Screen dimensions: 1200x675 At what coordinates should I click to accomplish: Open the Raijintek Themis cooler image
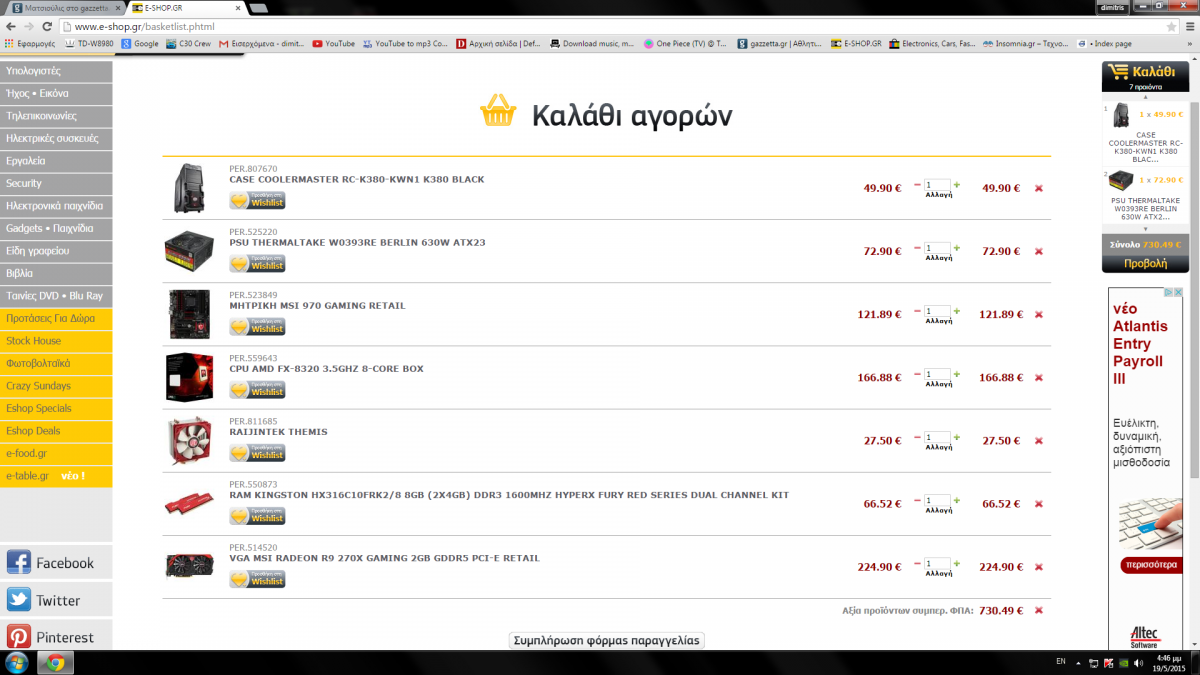click(x=189, y=440)
